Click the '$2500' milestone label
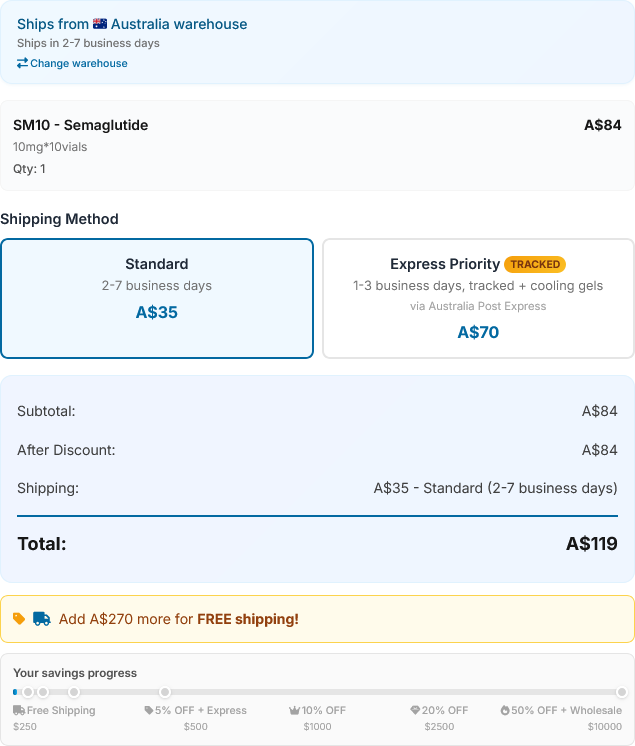 pos(439,726)
